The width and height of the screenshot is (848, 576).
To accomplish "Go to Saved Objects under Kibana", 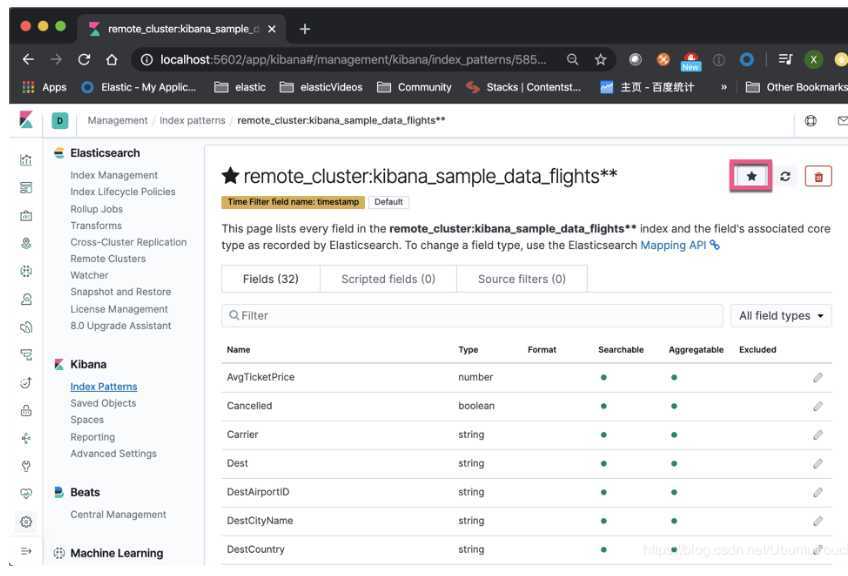I will (x=103, y=403).
